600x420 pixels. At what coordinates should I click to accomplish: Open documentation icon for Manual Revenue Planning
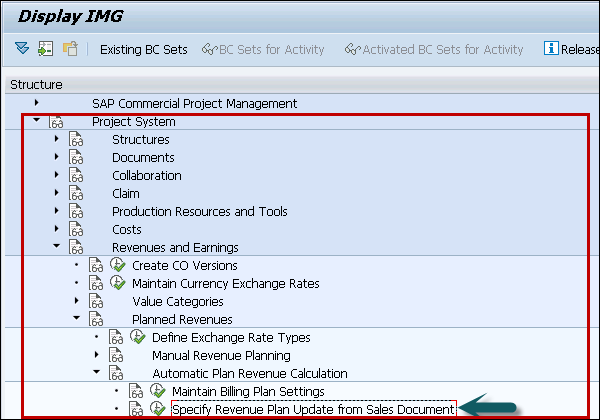point(116,355)
